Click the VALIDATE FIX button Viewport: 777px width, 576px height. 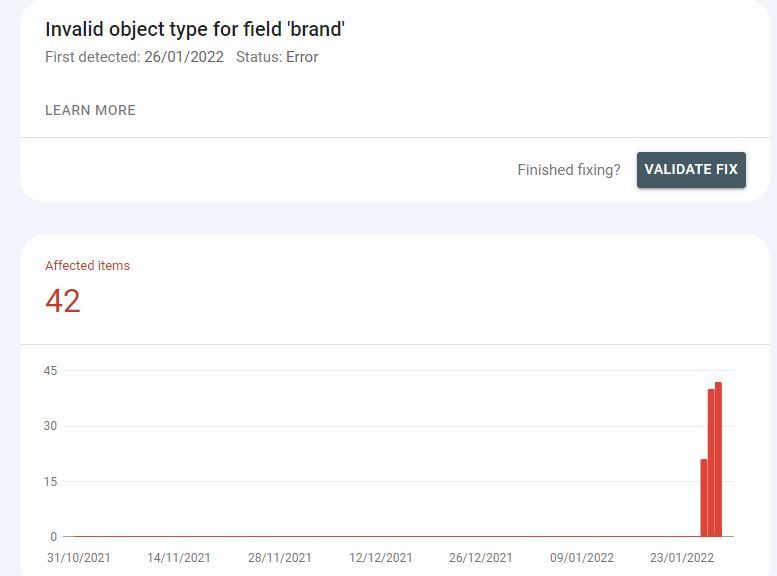click(x=691, y=169)
